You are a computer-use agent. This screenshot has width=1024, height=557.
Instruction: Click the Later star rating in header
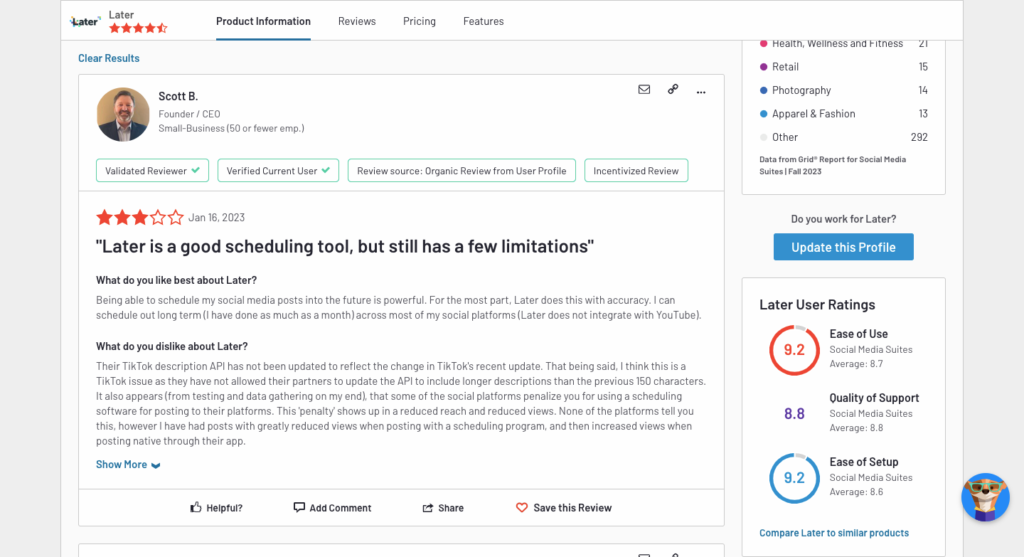[x=138, y=28]
